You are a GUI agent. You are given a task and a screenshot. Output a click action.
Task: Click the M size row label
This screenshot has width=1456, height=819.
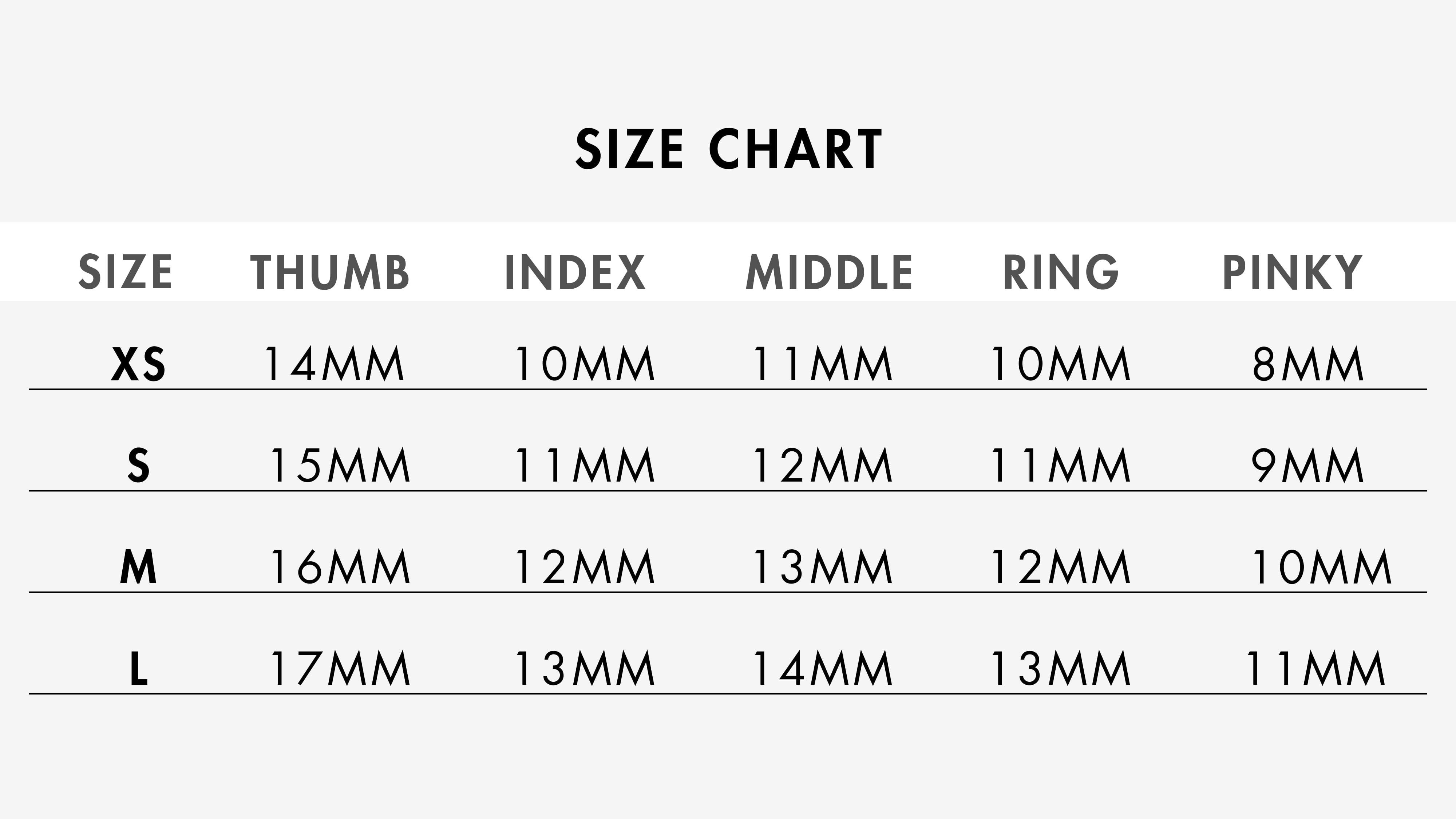point(138,567)
